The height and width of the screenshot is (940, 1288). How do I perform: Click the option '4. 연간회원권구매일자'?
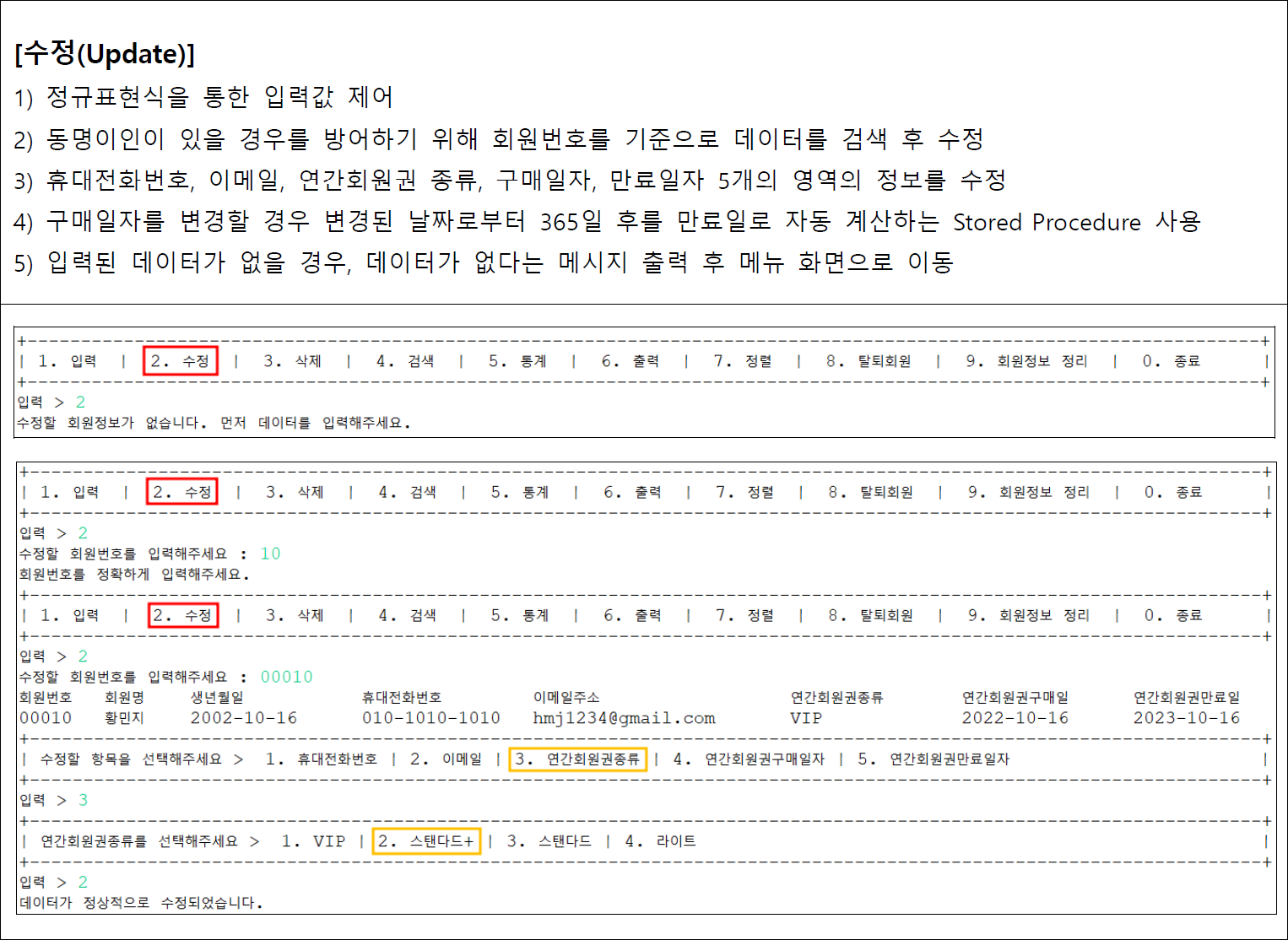[x=749, y=759]
